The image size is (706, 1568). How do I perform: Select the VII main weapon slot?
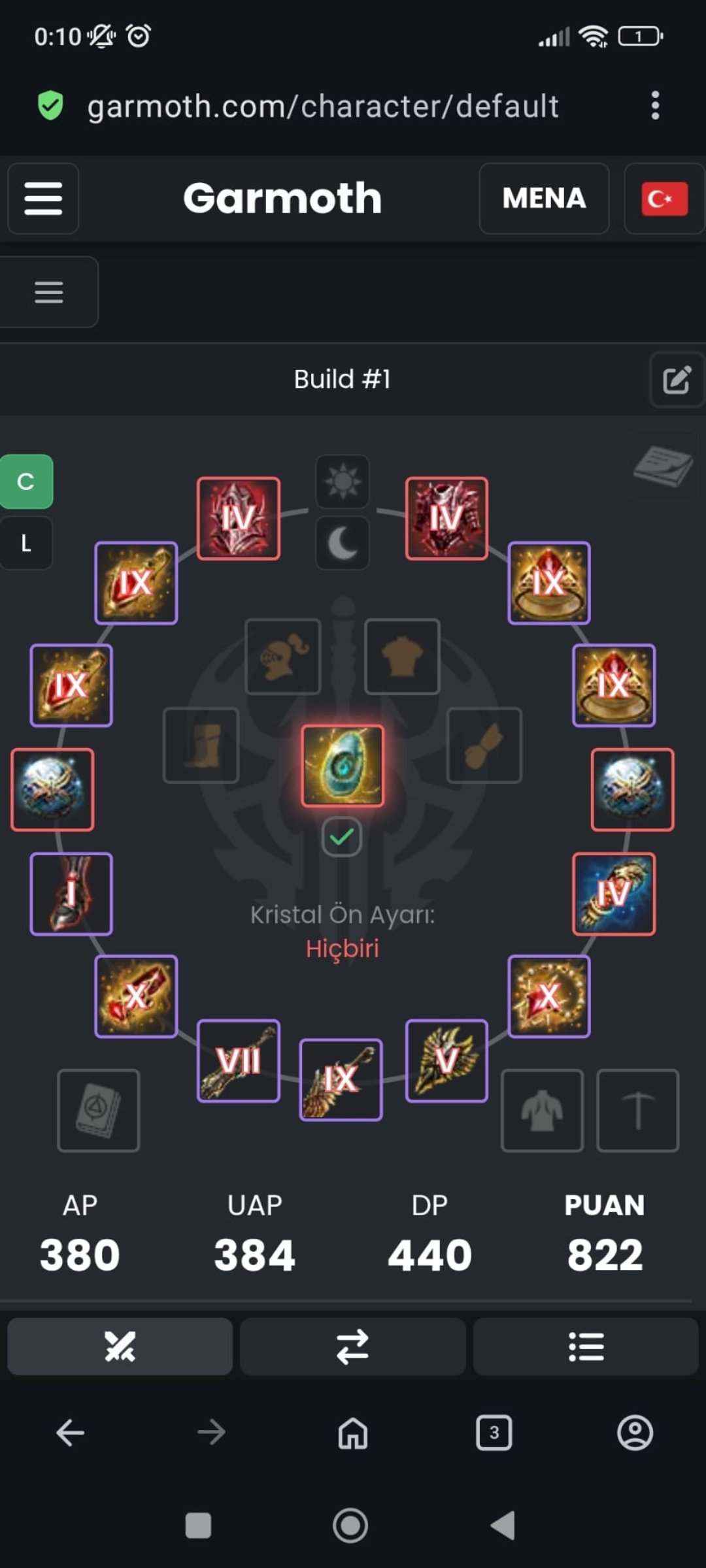(x=239, y=1060)
